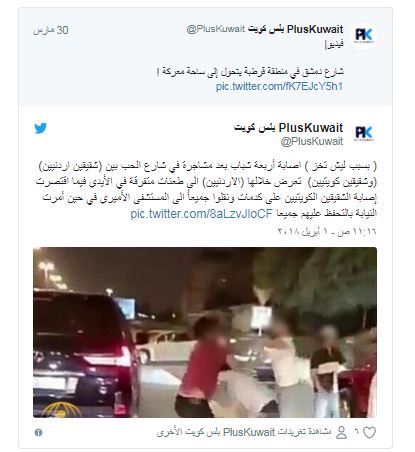
Task: Click the main tweet Arabic body text
Action: 206,189
